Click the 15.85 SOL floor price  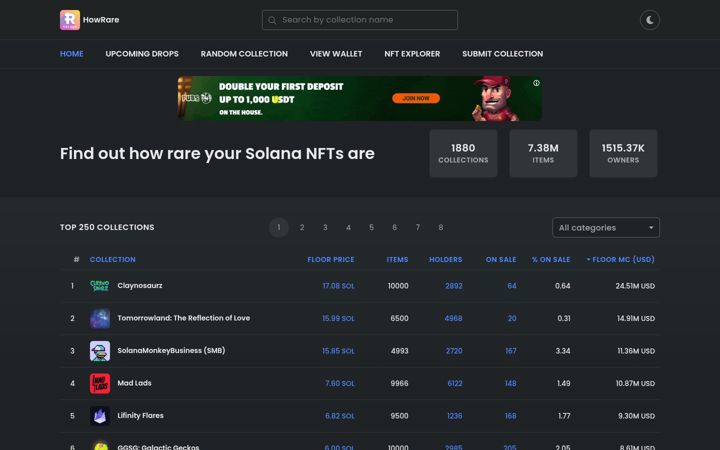point(338,351)
